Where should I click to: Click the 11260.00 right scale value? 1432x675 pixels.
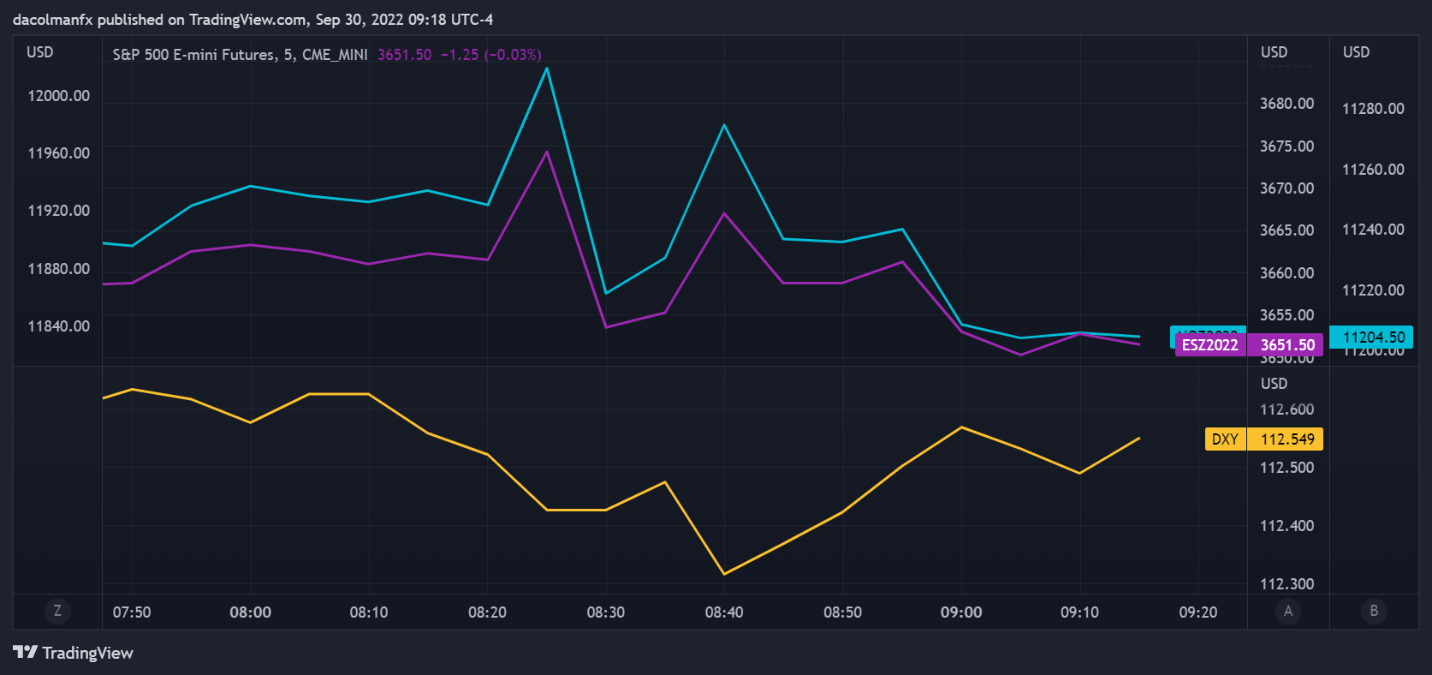click(x=1374, y=169)
